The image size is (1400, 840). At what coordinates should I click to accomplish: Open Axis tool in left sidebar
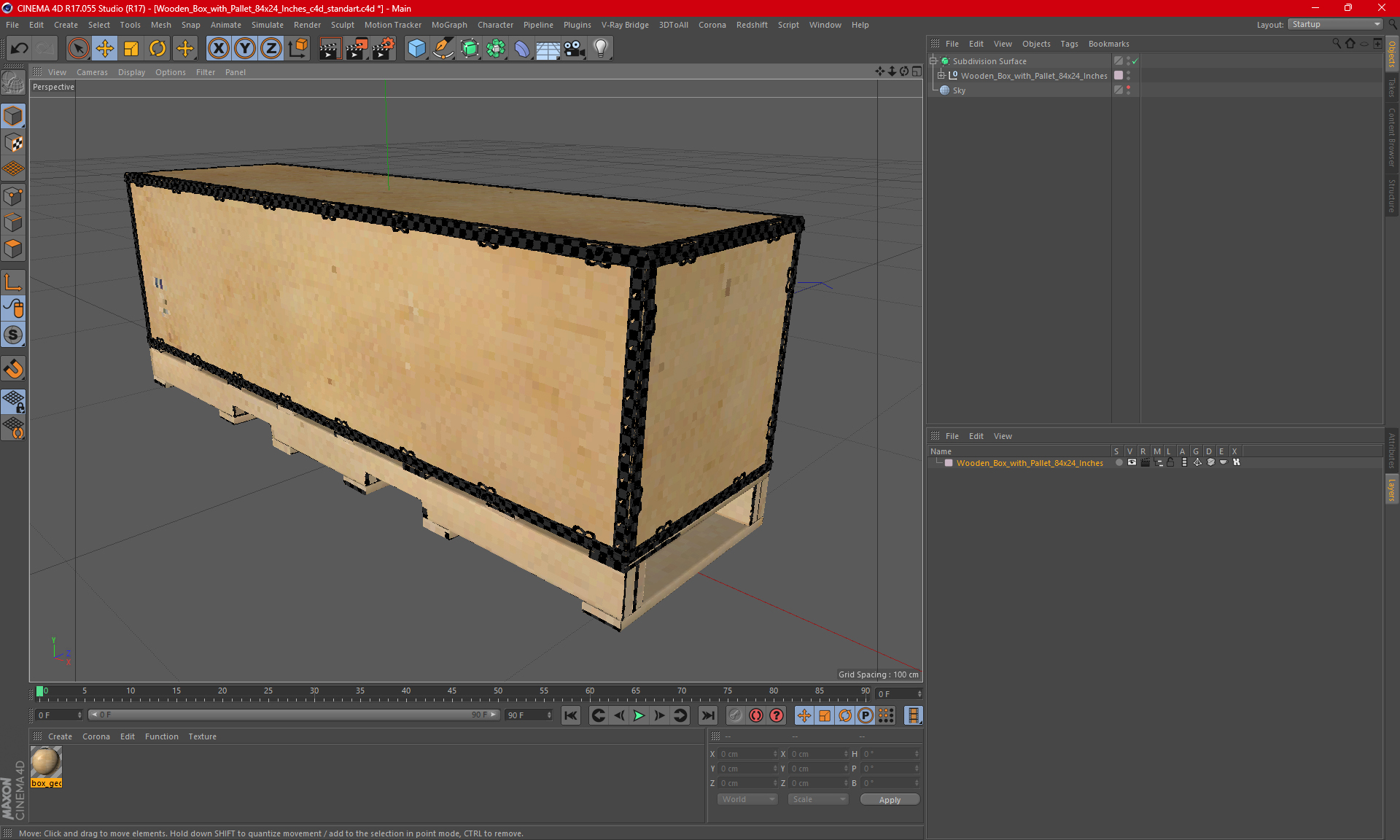point(13,283)
